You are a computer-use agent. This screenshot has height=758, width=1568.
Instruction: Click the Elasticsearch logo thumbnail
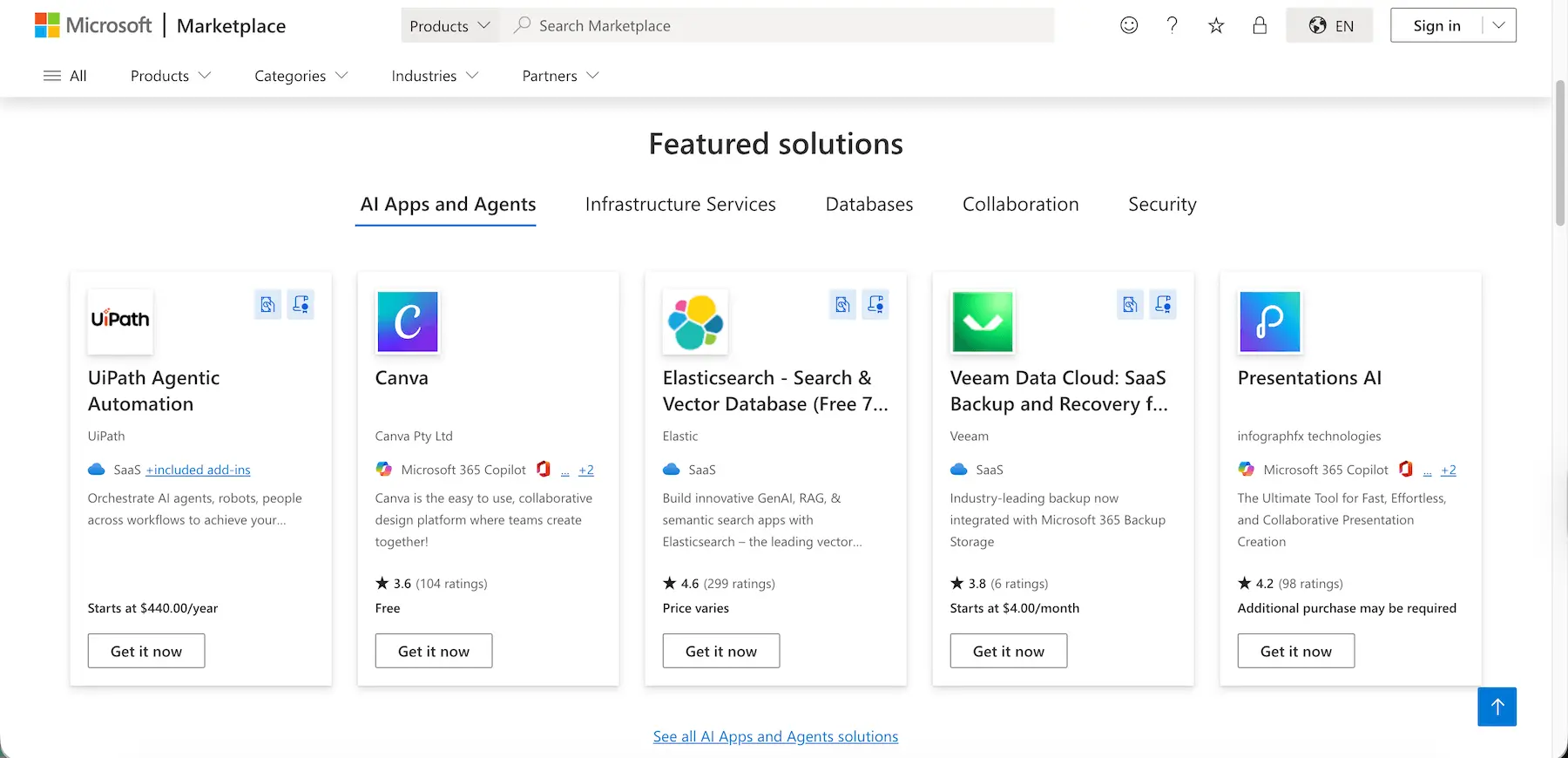pos(695,321)
